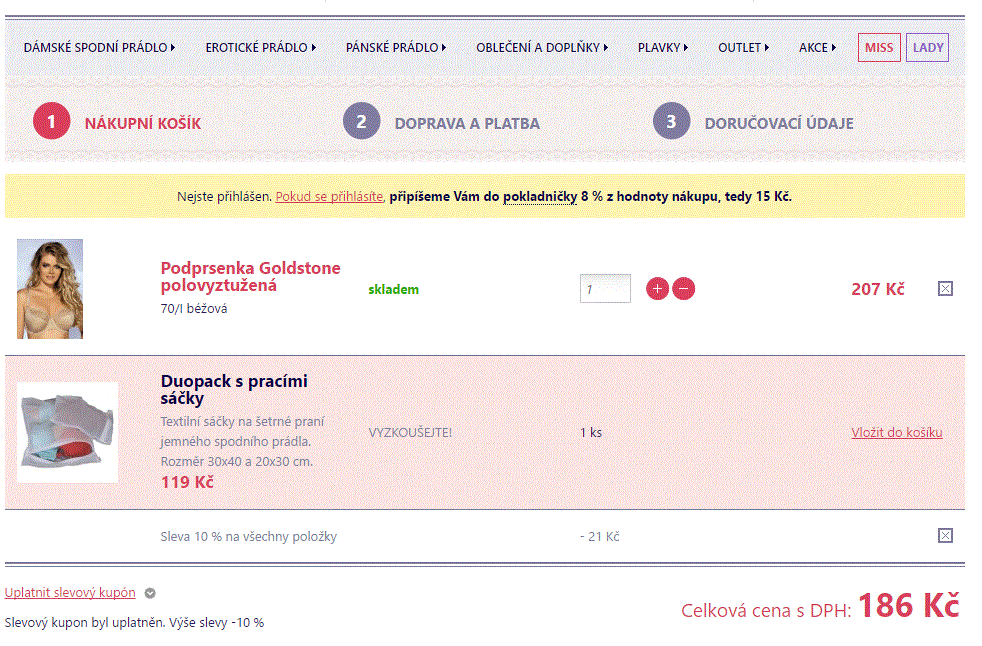Open the washing bags product thumbnail
Viewport: 982px width, 646px height.
68,432
